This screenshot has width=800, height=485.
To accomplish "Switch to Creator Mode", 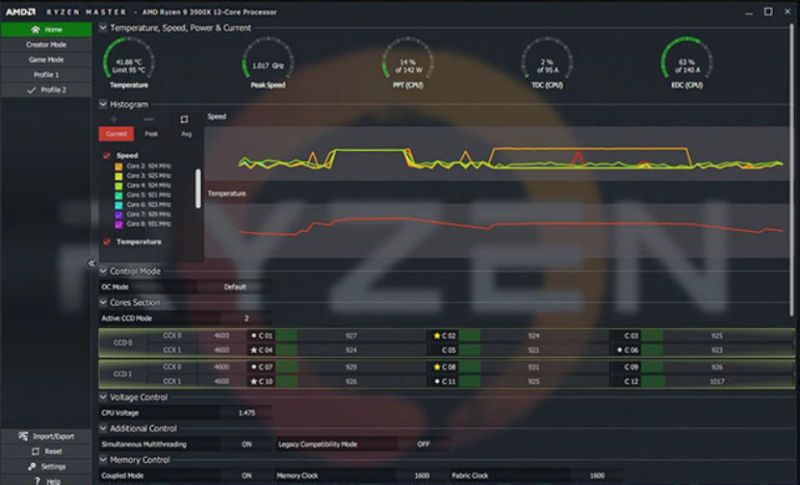I will click(x=46, y=44).
